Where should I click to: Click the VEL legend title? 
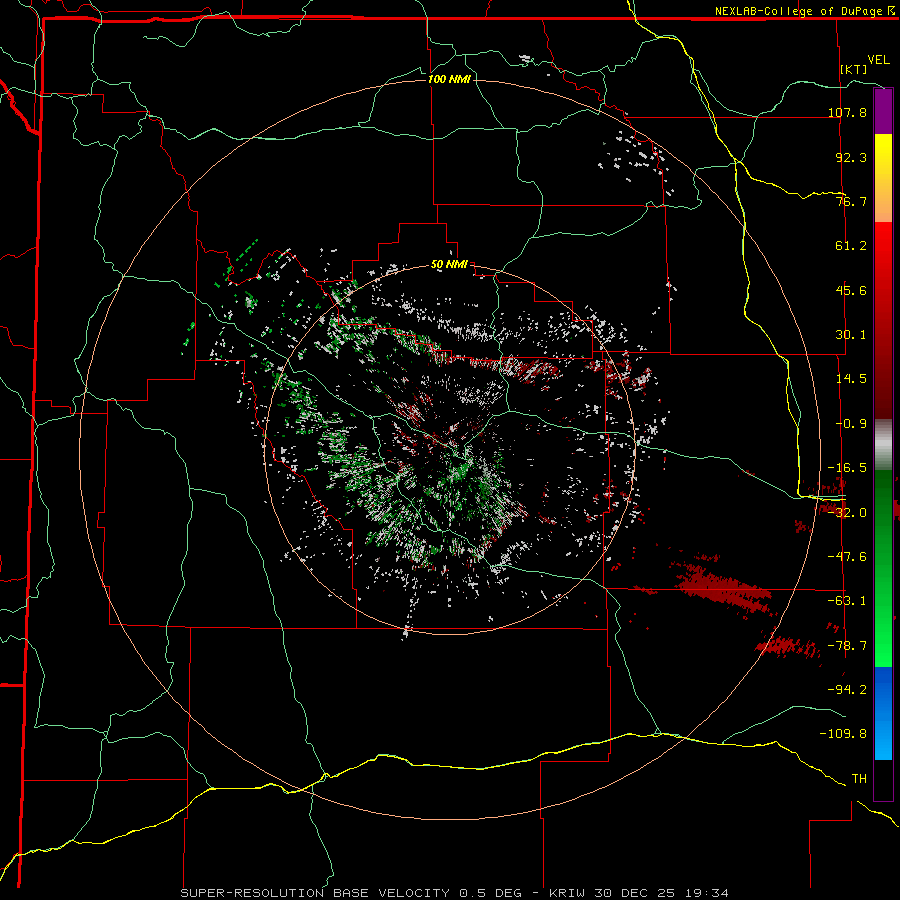coord(878,60)
